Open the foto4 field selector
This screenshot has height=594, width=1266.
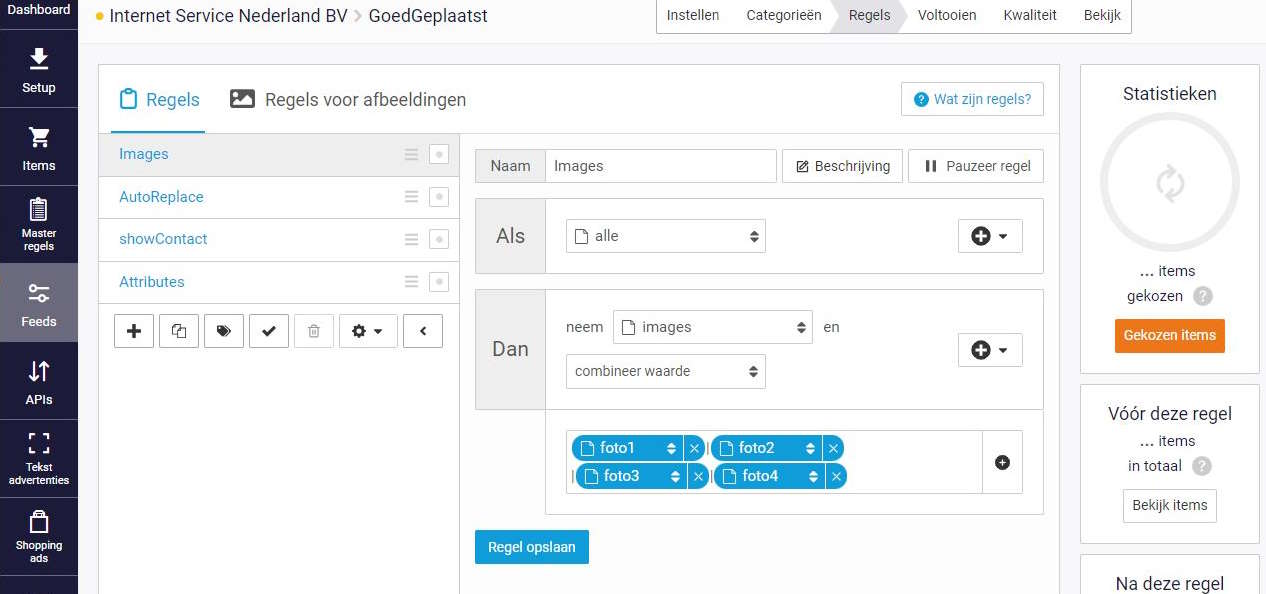(770, 476)
